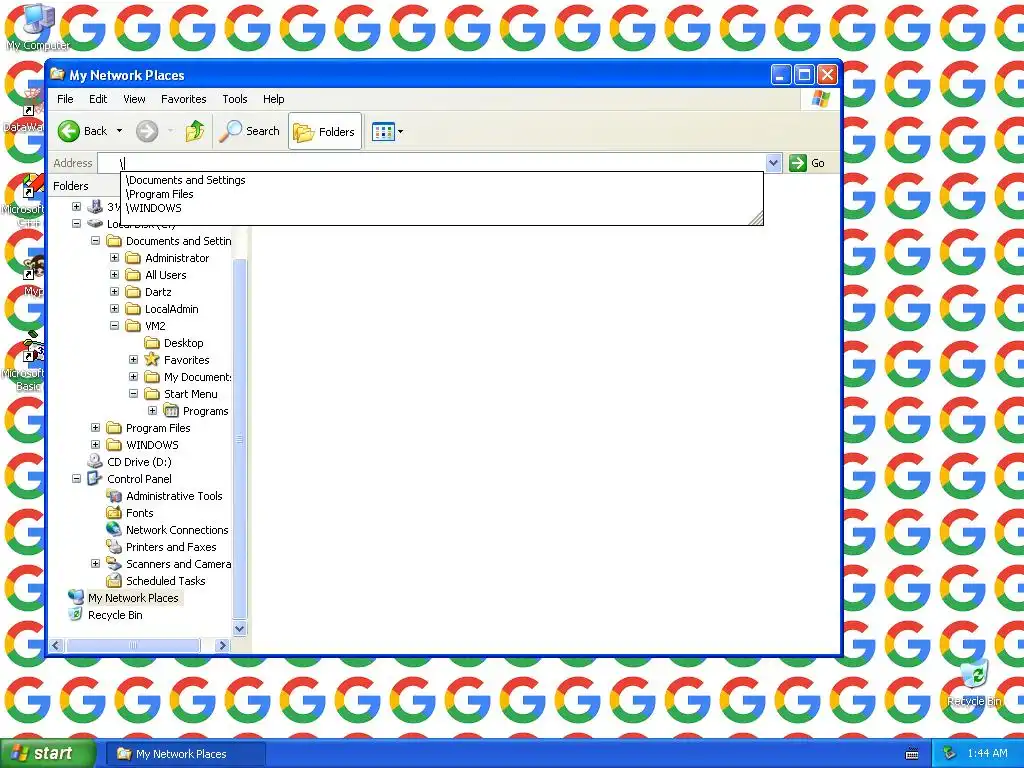
Task: Select the All Users tree label
Action: pyautogui.click(x=166, y=275)
